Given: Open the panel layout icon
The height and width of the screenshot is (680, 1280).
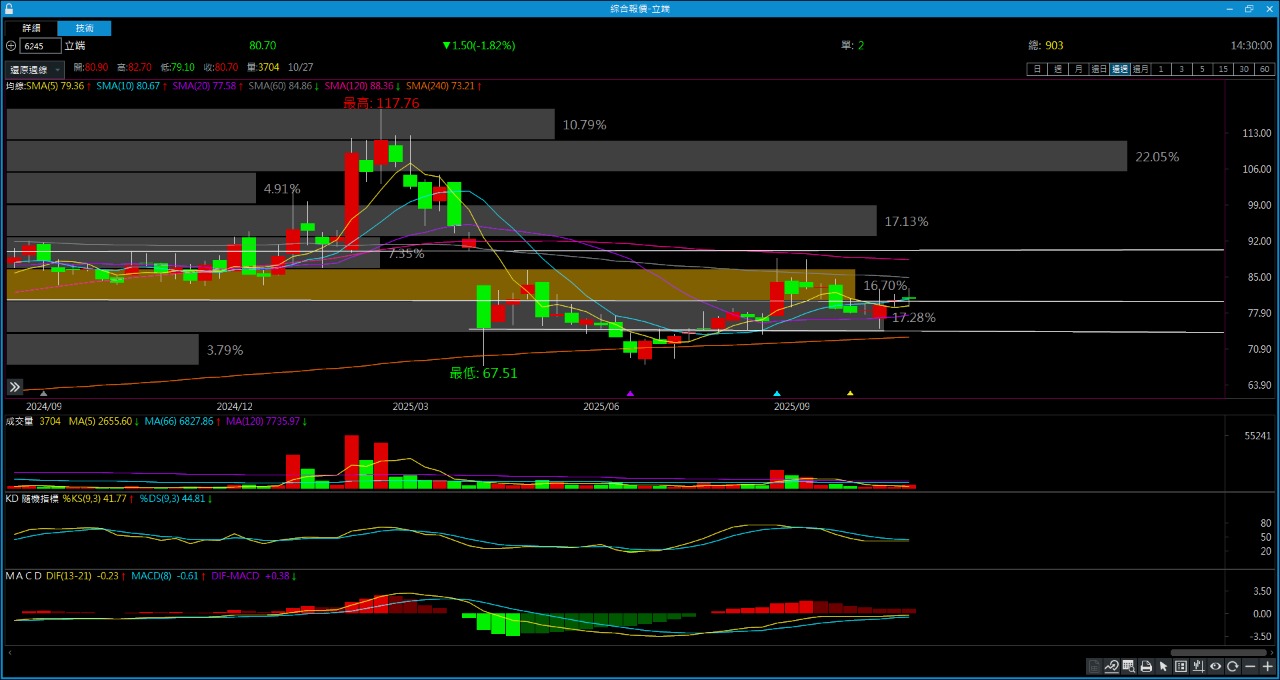Looking at the screenshot, I should click(1181, 667).
